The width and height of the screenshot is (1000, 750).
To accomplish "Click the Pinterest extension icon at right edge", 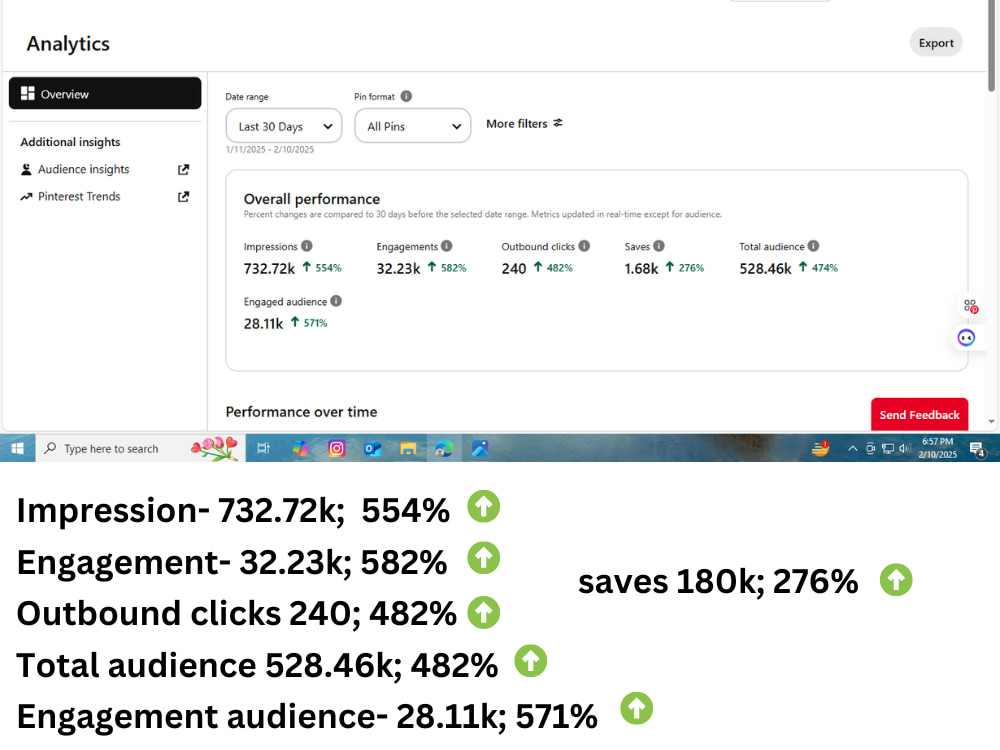I will click(x=970, y=307).
